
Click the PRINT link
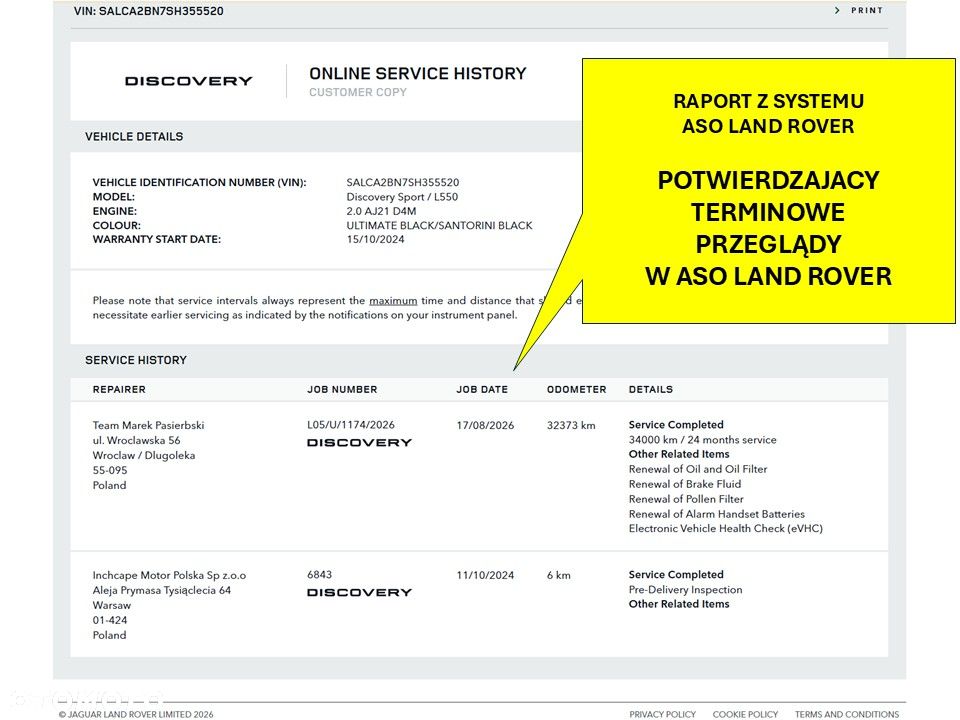pyautogui.click(x=867, y=10)
